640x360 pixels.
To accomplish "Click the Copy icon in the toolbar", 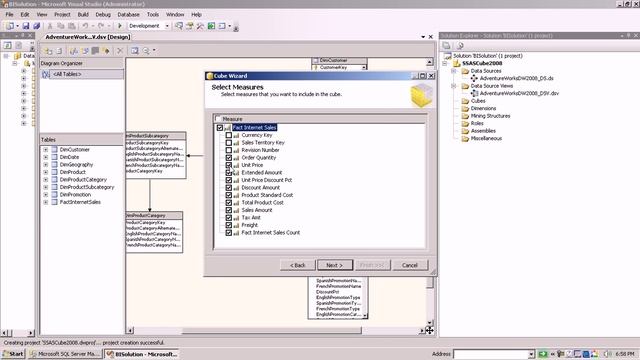I will click(x=60, y=26).
